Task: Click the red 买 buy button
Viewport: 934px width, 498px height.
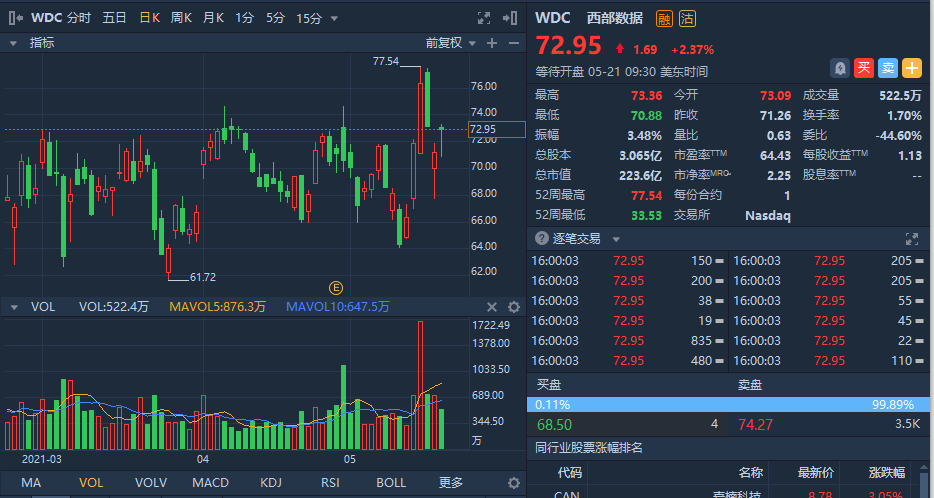Action: [x=864, y=68]
